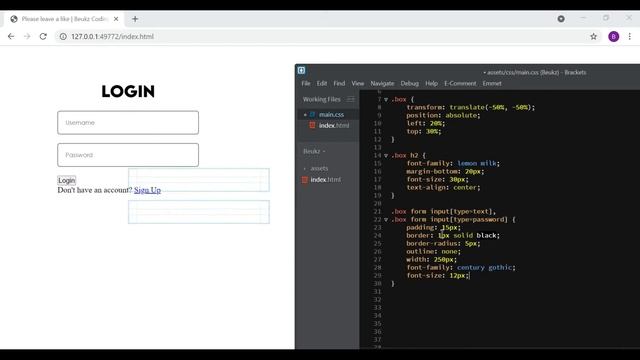The width and height of the screenshot is (640, 360).
Task: Open the View menu in Brackets
Action: [358, 83]
